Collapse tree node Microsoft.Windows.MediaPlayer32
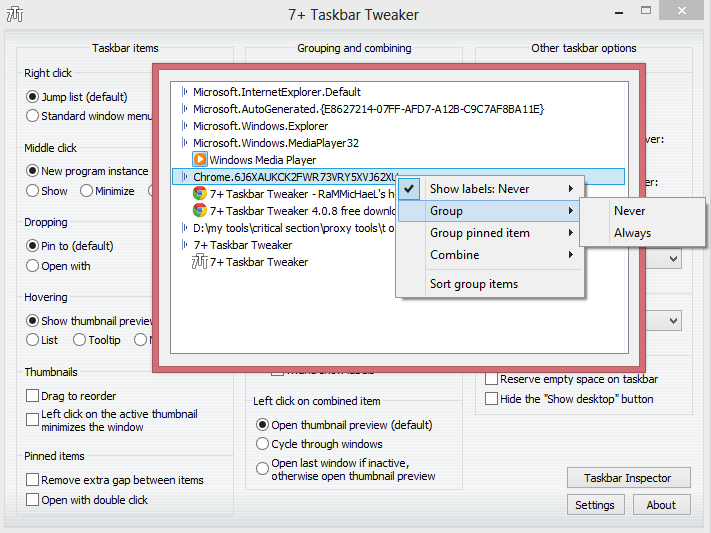 (x=184, y=143)
